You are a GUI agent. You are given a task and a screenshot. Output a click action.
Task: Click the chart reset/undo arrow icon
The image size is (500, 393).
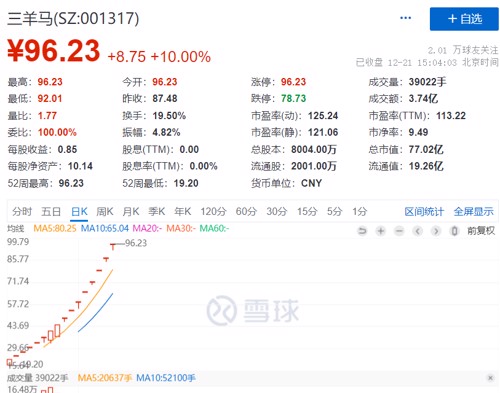tap(362, 231)
